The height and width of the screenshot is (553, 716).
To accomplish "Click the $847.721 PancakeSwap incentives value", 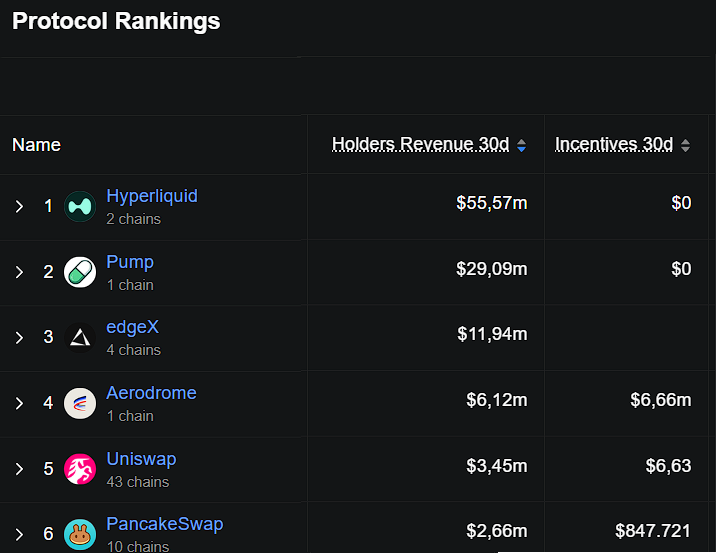I will tap(653, 531).
